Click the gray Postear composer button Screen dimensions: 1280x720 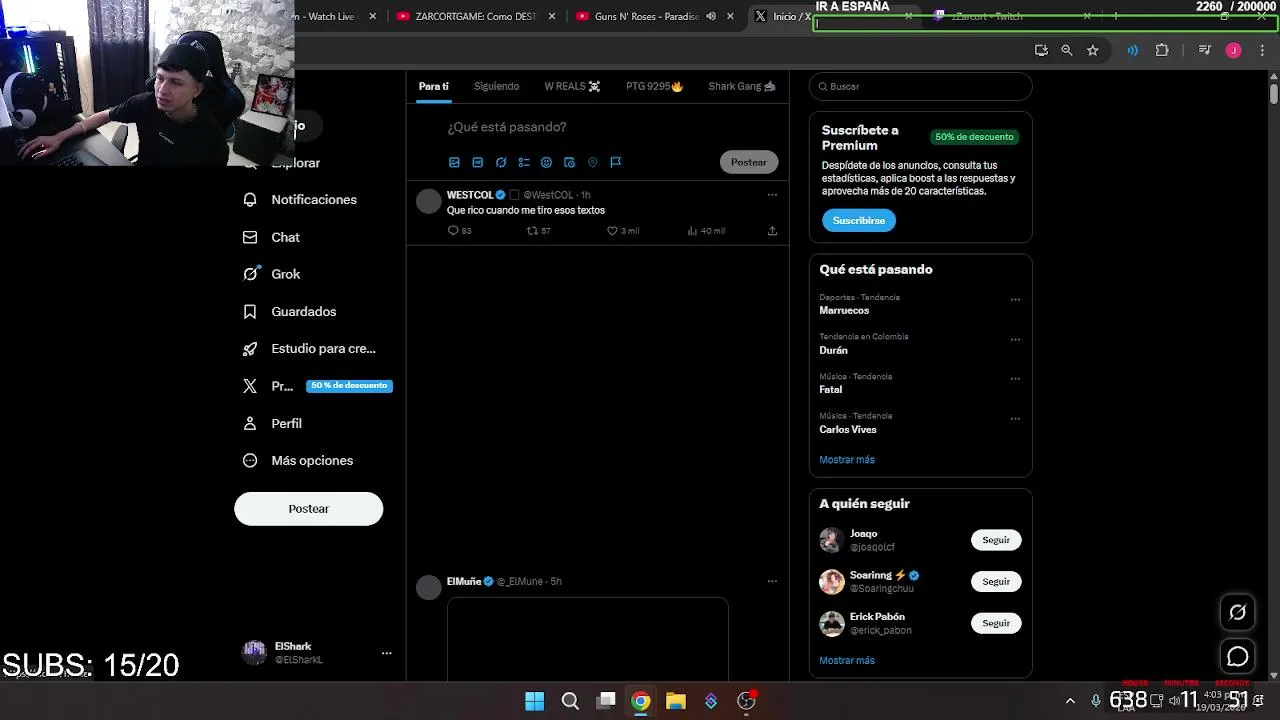(748, 162)
